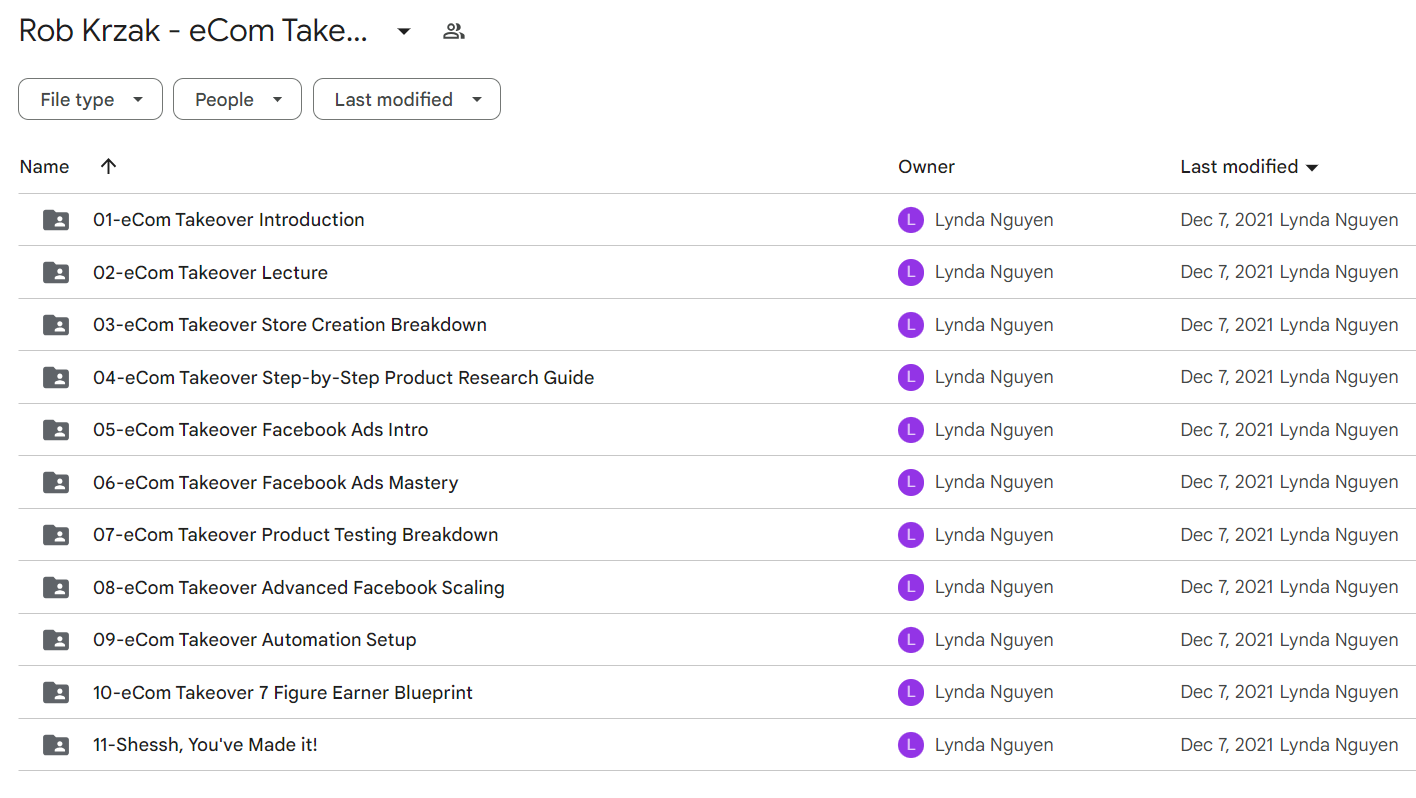Select 03-eCom Takeover Store Creation Breakdown
The width and height of the screenshot is (1416, 798).
(x=290, y=325)
